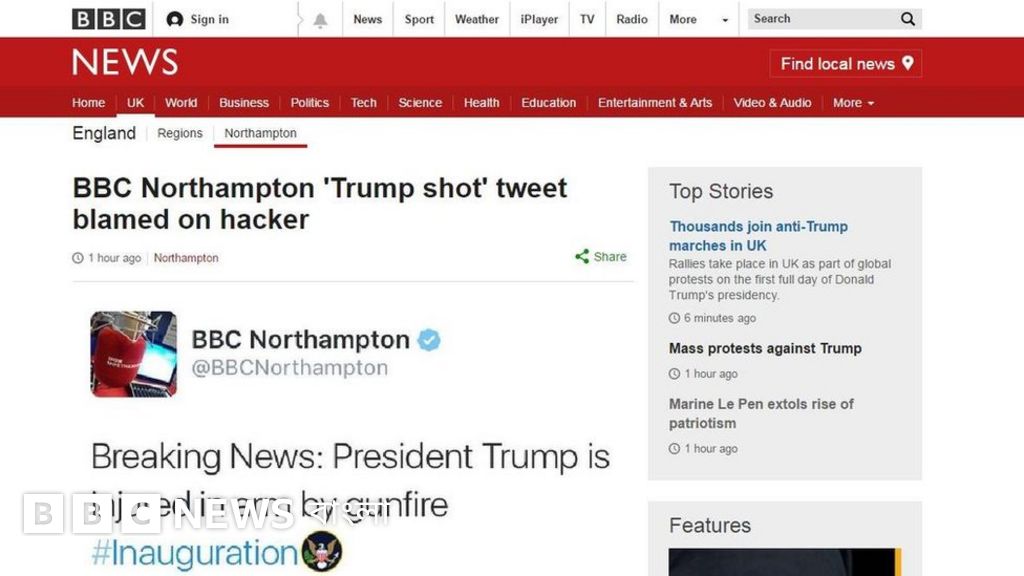Click the Search input field
Screen dimensions: 1024x576
820,18
